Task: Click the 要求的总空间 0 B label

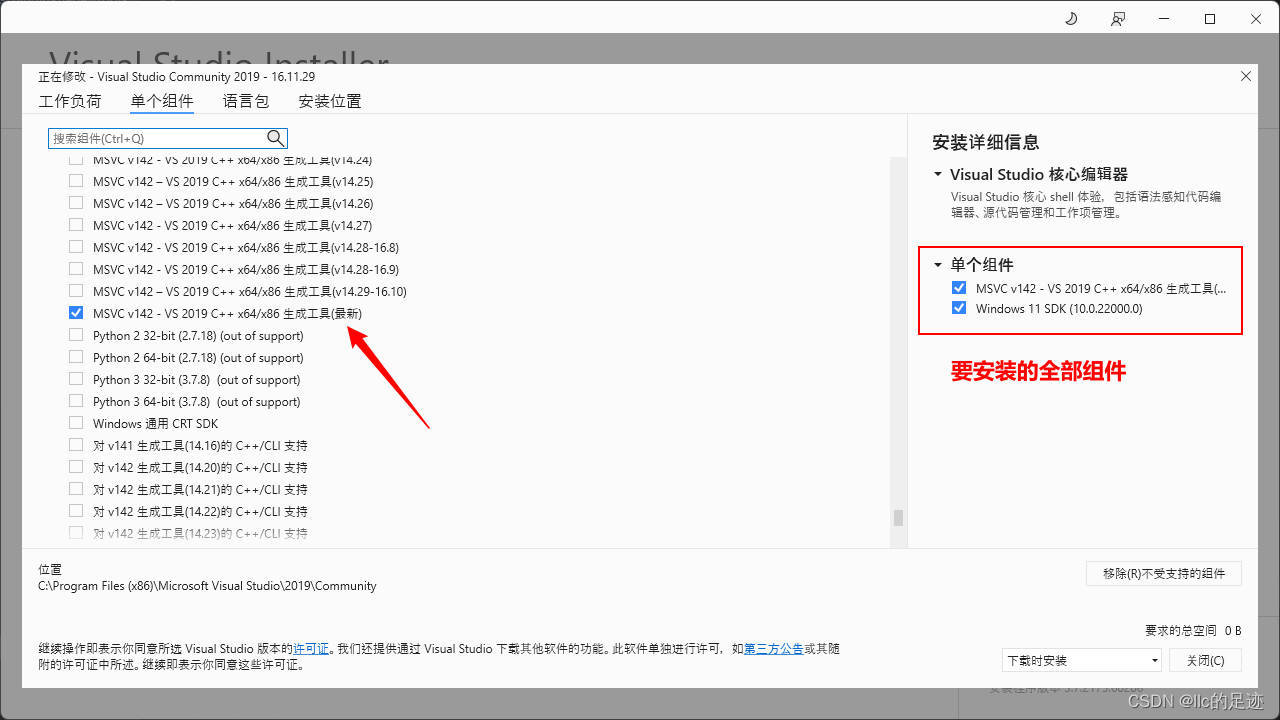Action: tap(1193, 630)
